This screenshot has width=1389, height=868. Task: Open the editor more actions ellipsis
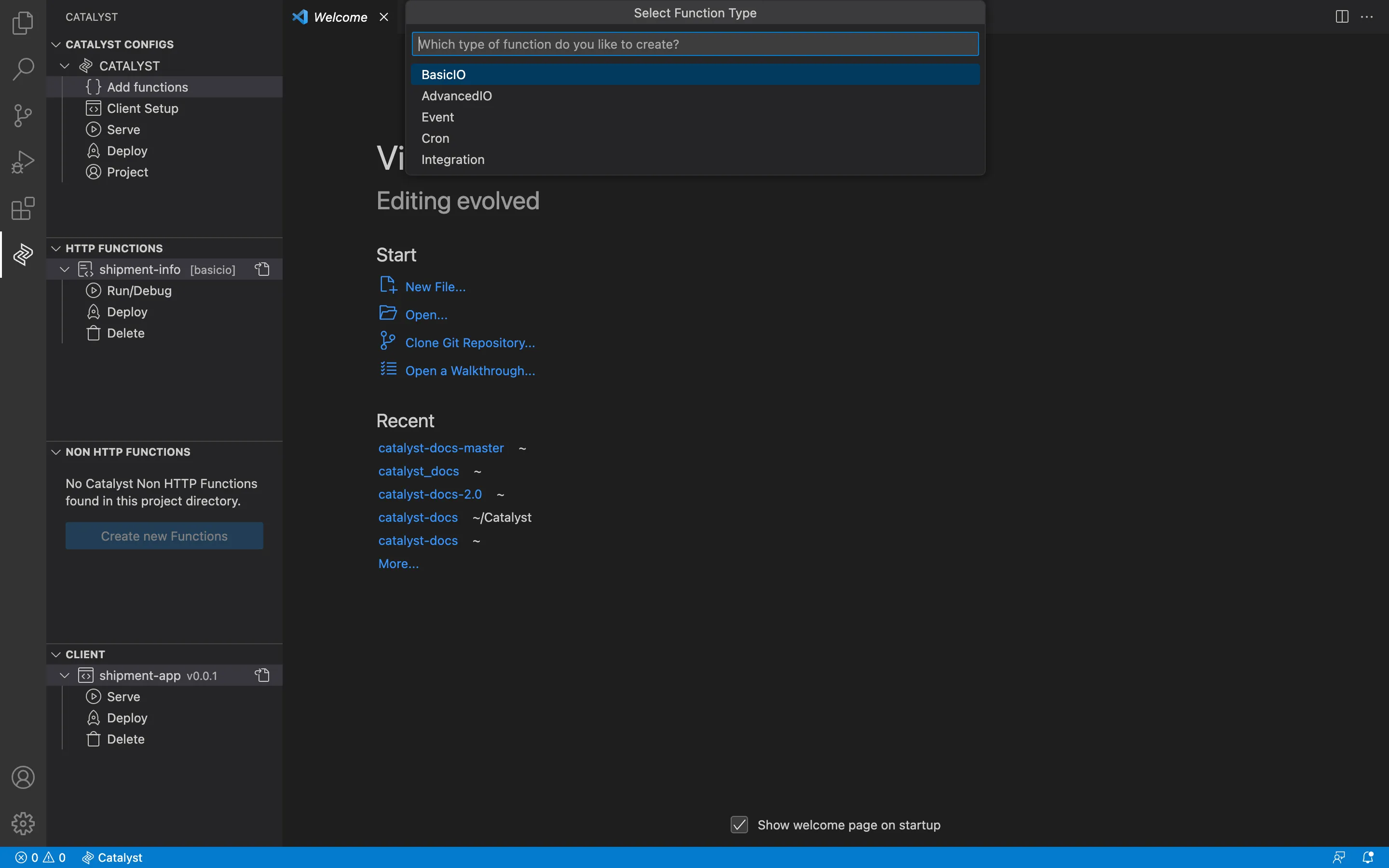click(x=1367, y=17)
